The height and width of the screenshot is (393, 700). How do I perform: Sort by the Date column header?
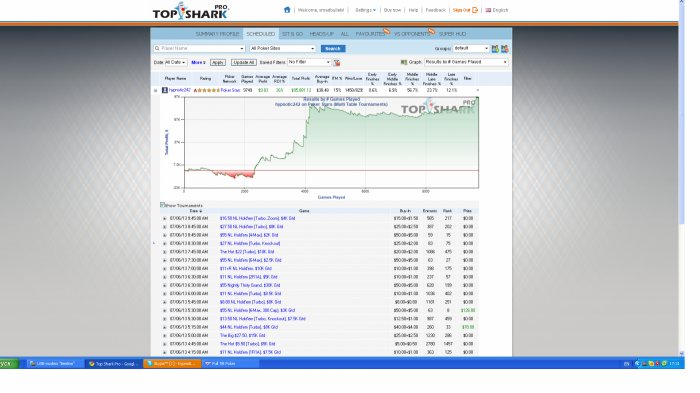tap(196, 211)
